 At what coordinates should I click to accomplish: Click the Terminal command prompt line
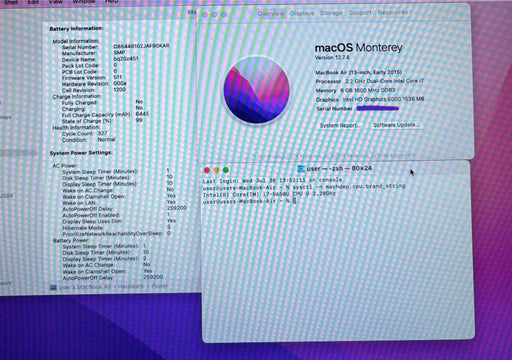pos(249,201)
